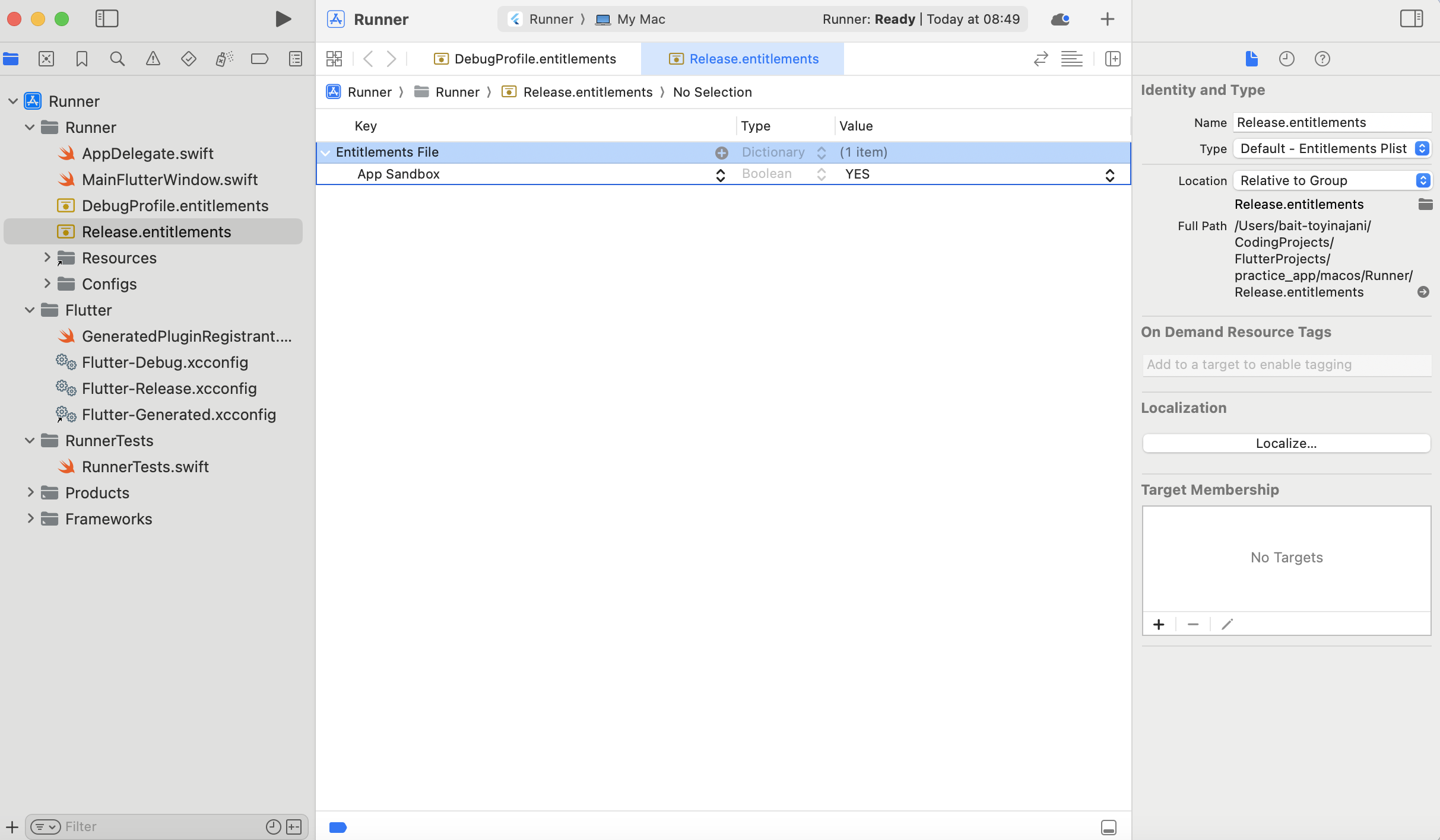The image size is (1440, 840).
Task: Click the code review arrows icon
Action: (1041, 59)
